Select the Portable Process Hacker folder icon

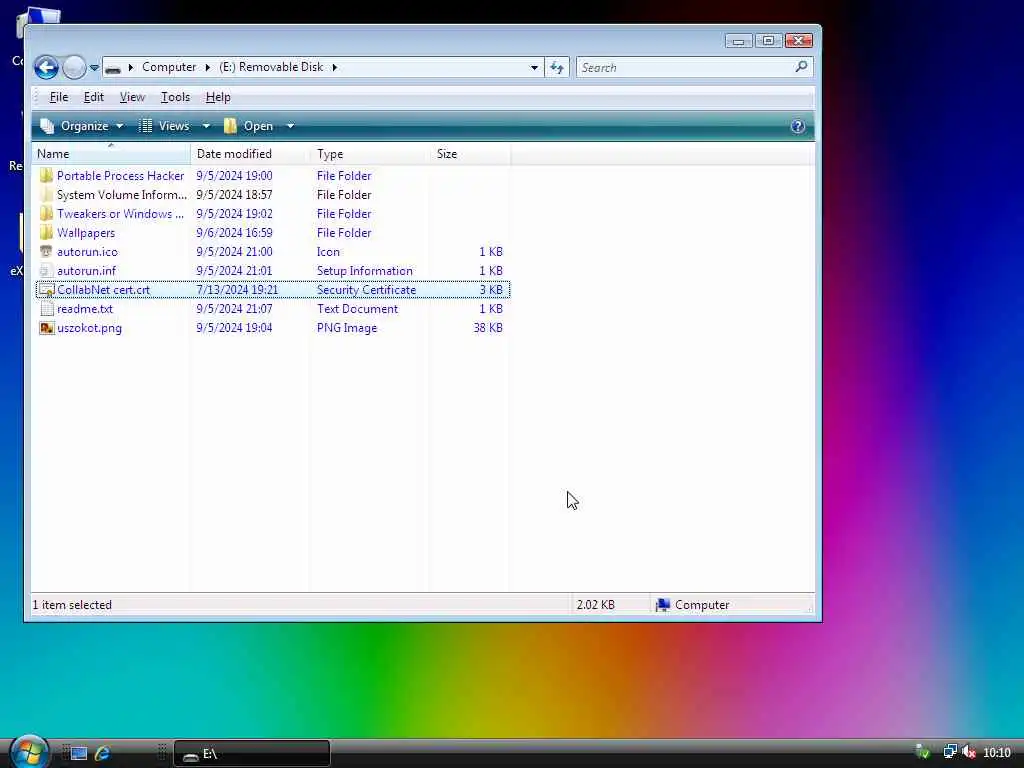coord(46,176)
